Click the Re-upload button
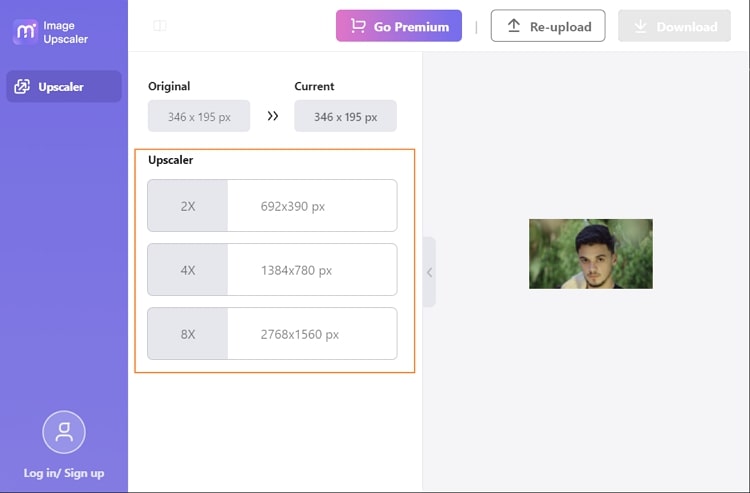 pyautogui.click(x=548, y=26)
